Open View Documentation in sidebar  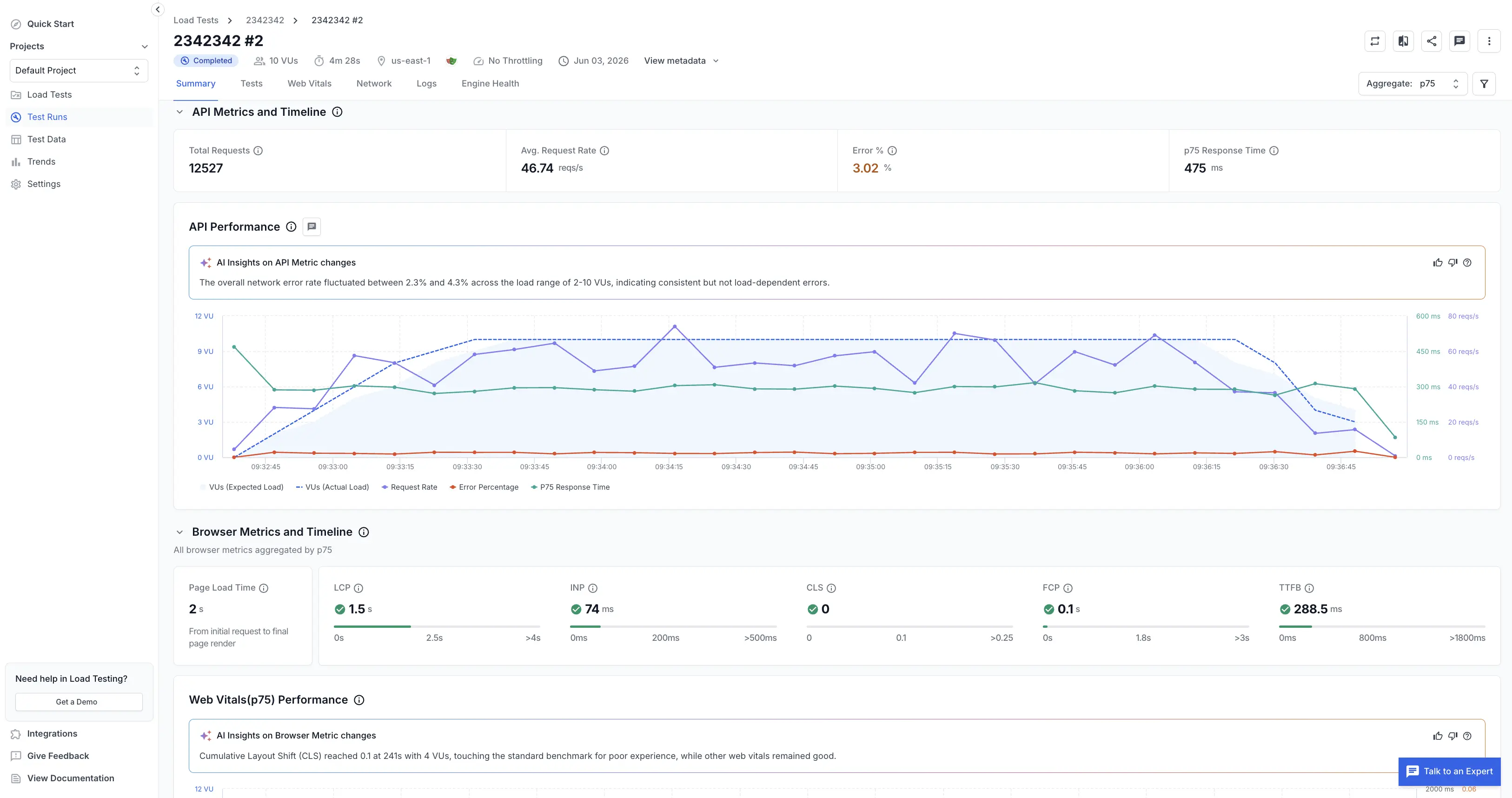point(79,778)
